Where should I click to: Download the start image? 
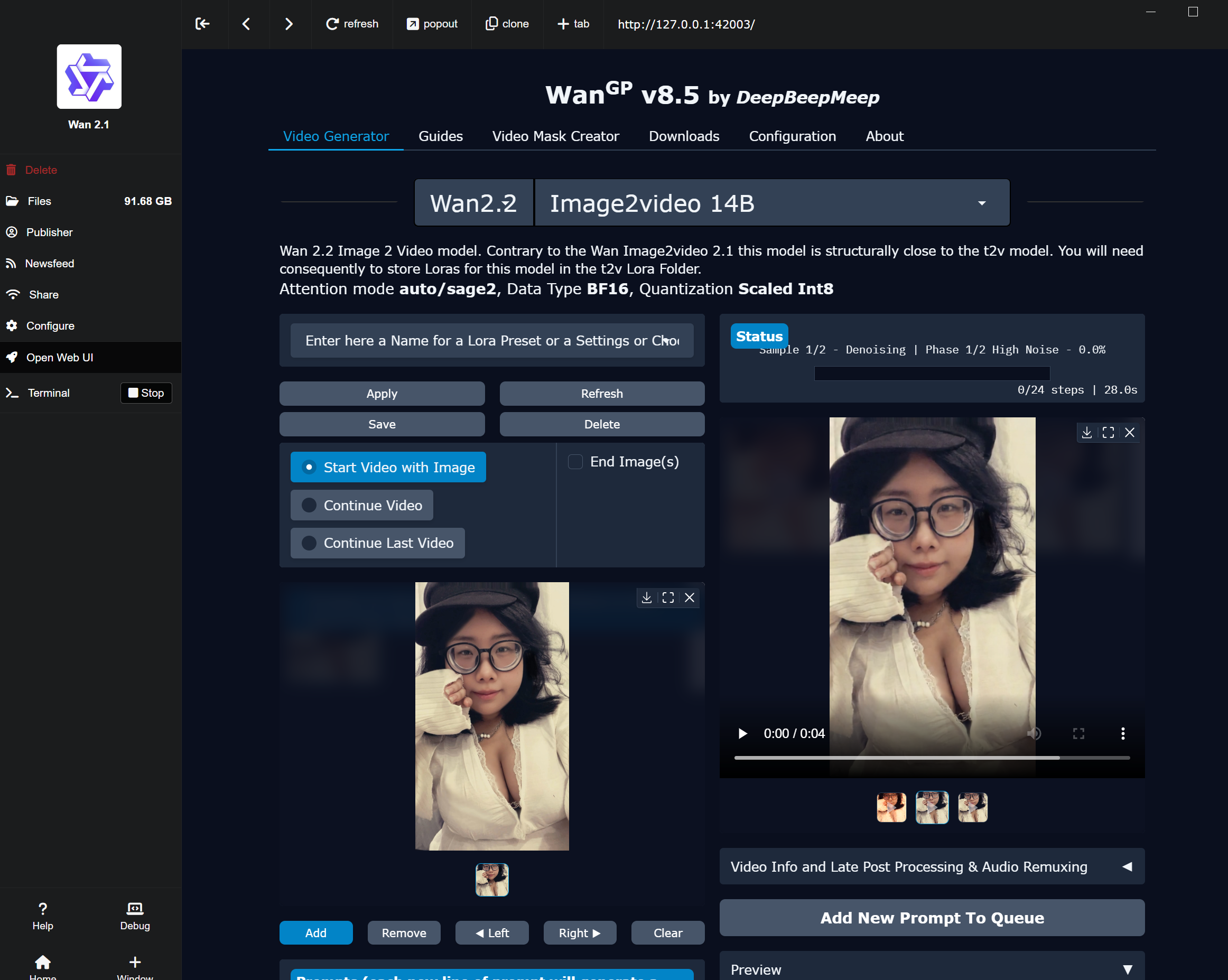646,598
